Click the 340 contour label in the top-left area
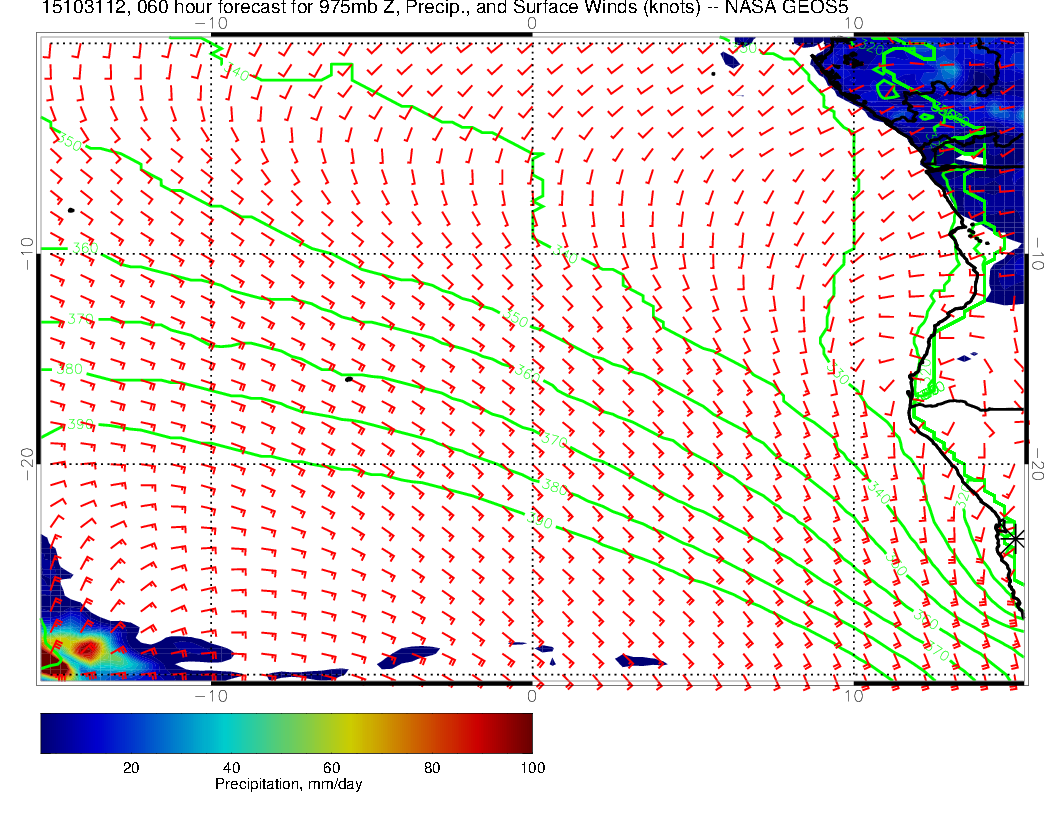The height and width of the screenshot is (816, 1056). (237, 72)
